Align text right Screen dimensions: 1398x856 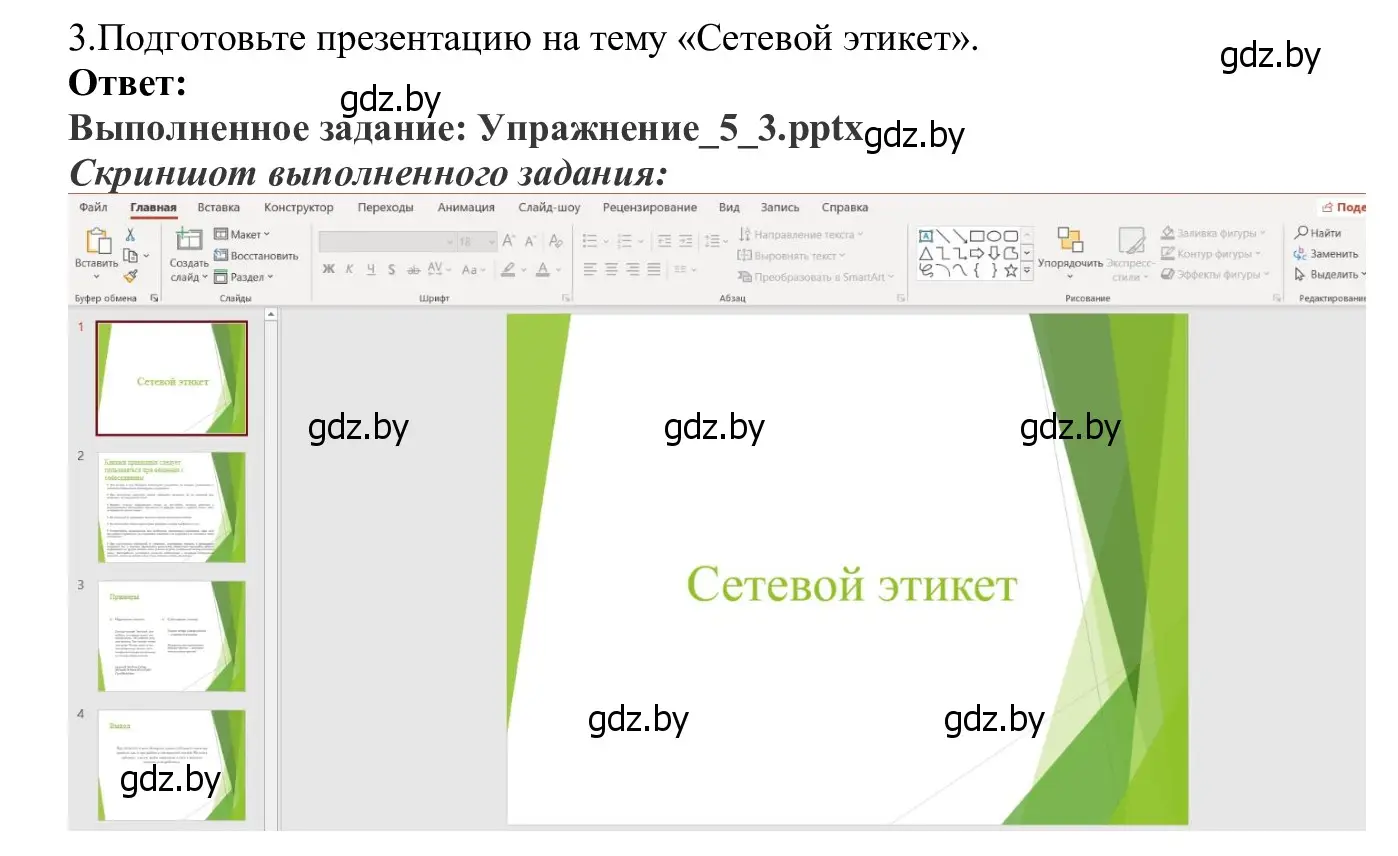633,269
